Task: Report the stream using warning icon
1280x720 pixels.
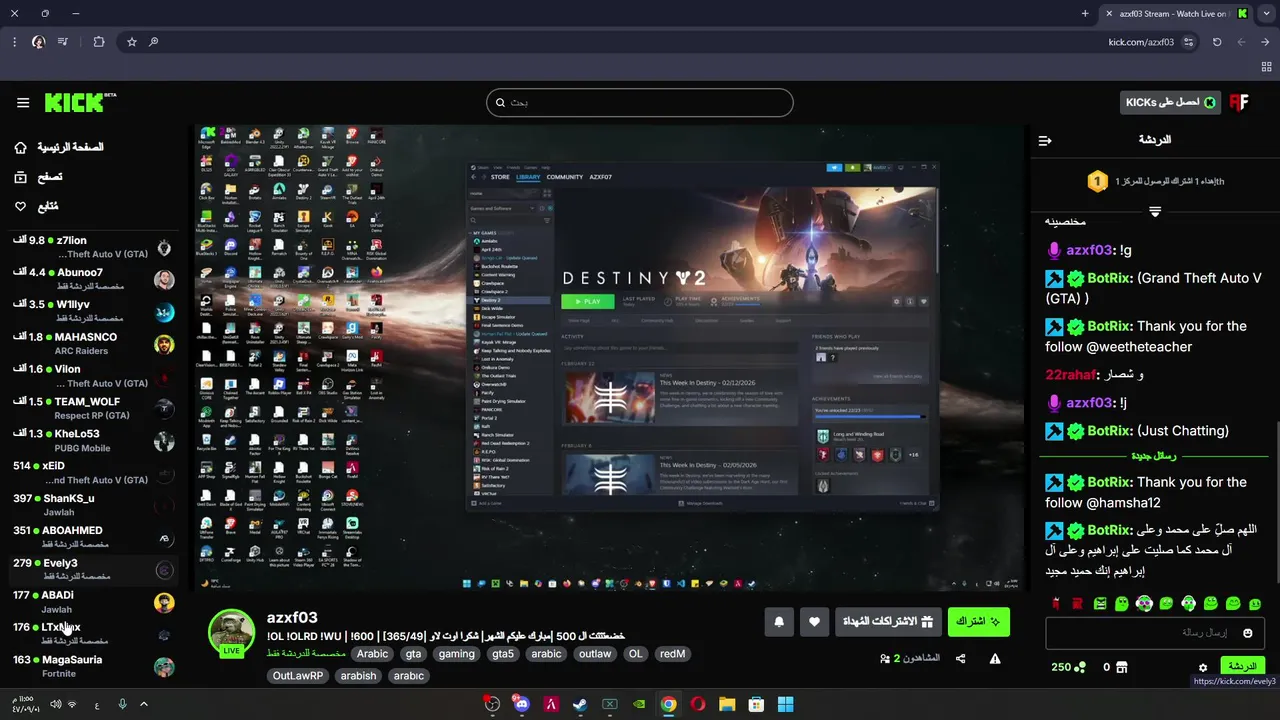Action: click(x=995, y=659)
